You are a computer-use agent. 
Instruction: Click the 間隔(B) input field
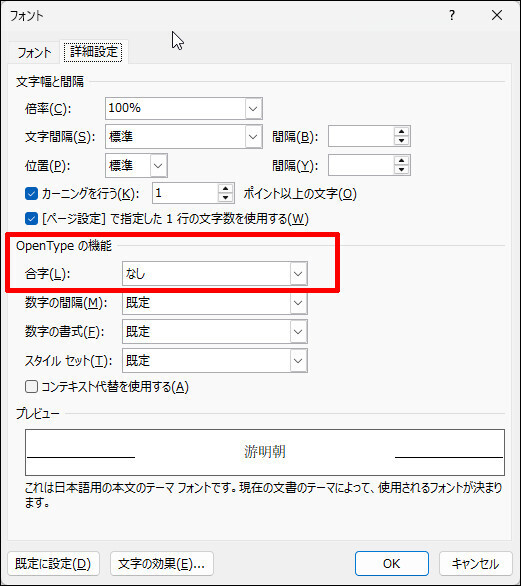point(361,136)
